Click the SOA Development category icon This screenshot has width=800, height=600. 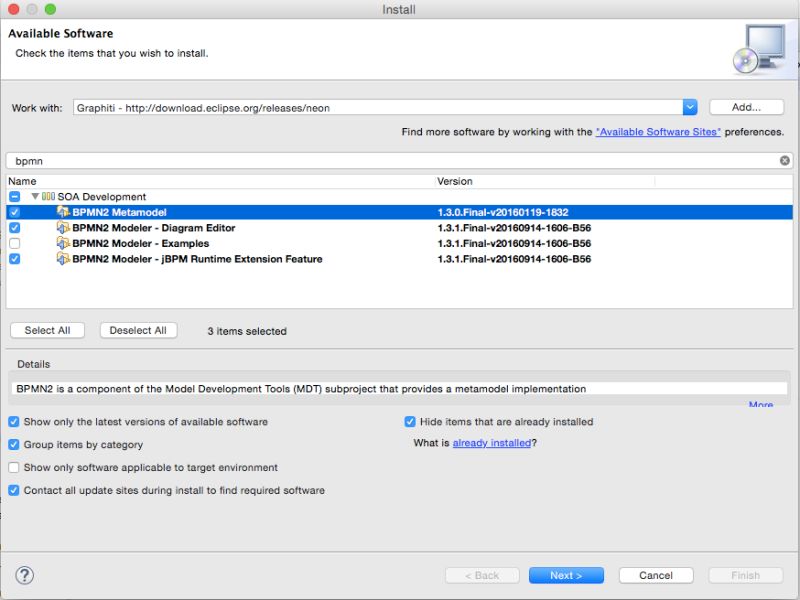tap(48, 196)
